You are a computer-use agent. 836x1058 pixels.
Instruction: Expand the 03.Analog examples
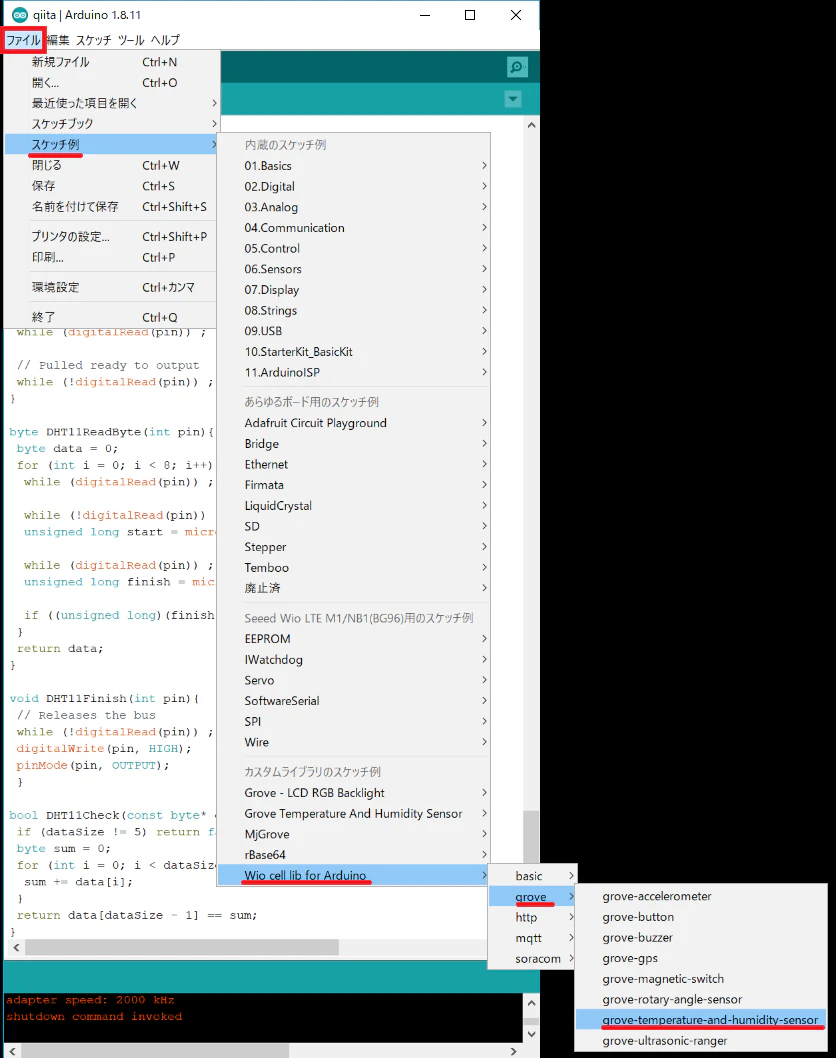point(354,207)
